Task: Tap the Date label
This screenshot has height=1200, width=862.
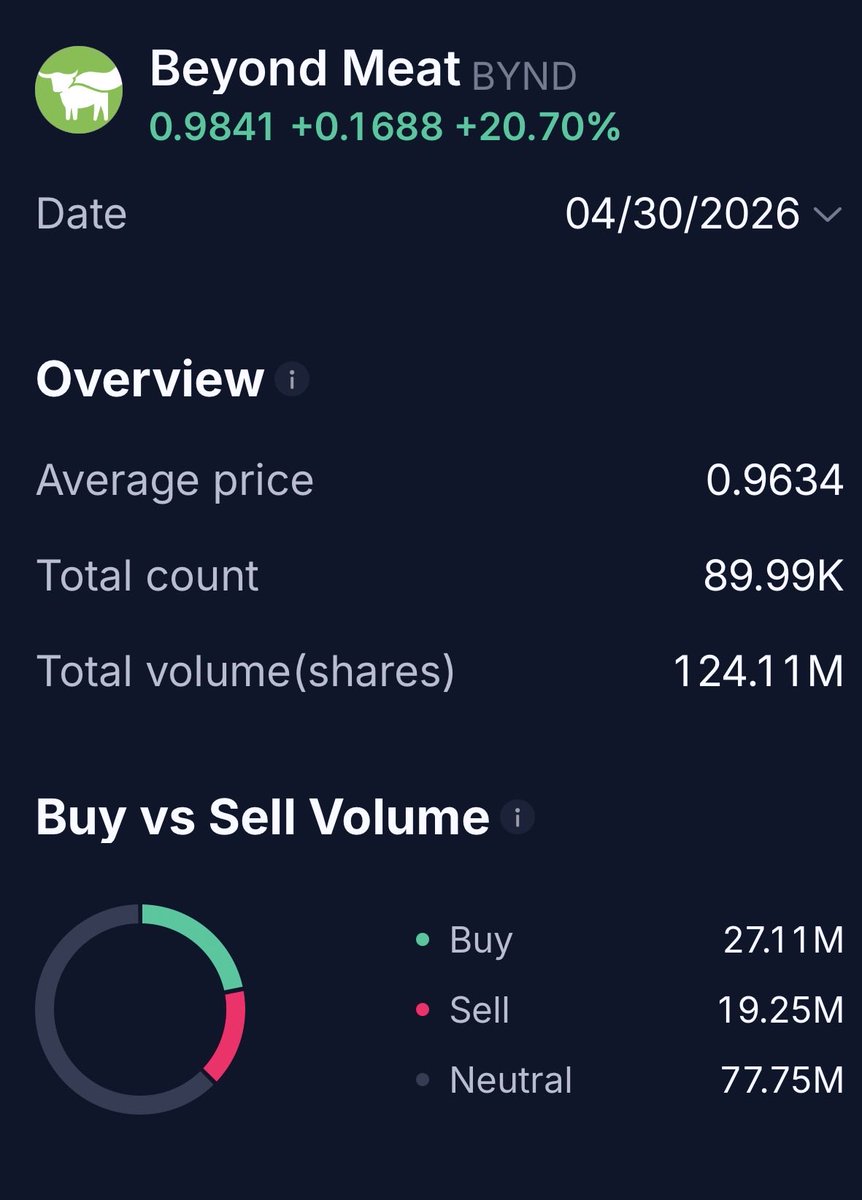Action: coord(82,214)
